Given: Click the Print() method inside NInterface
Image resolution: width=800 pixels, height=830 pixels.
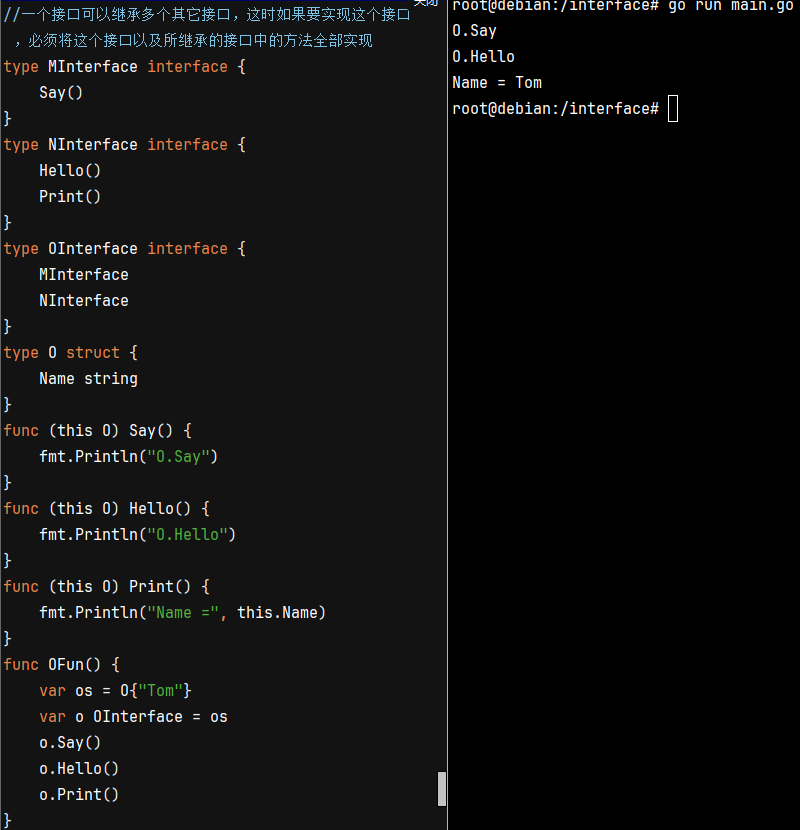Looking at the screenshot, I should tap(70, 197).
